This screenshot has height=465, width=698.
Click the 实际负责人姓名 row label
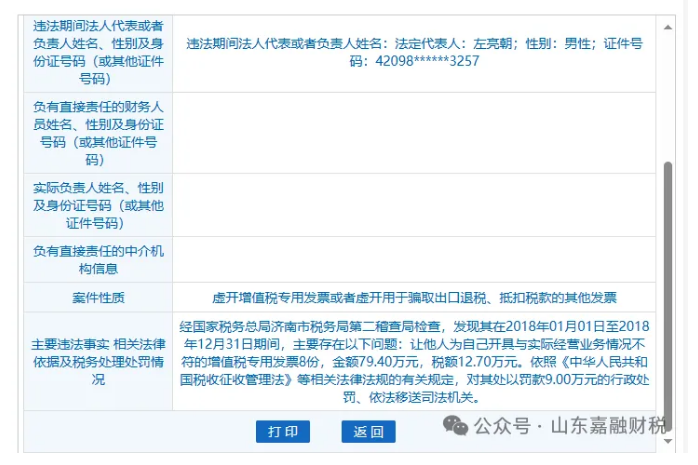tap(98, 205)
